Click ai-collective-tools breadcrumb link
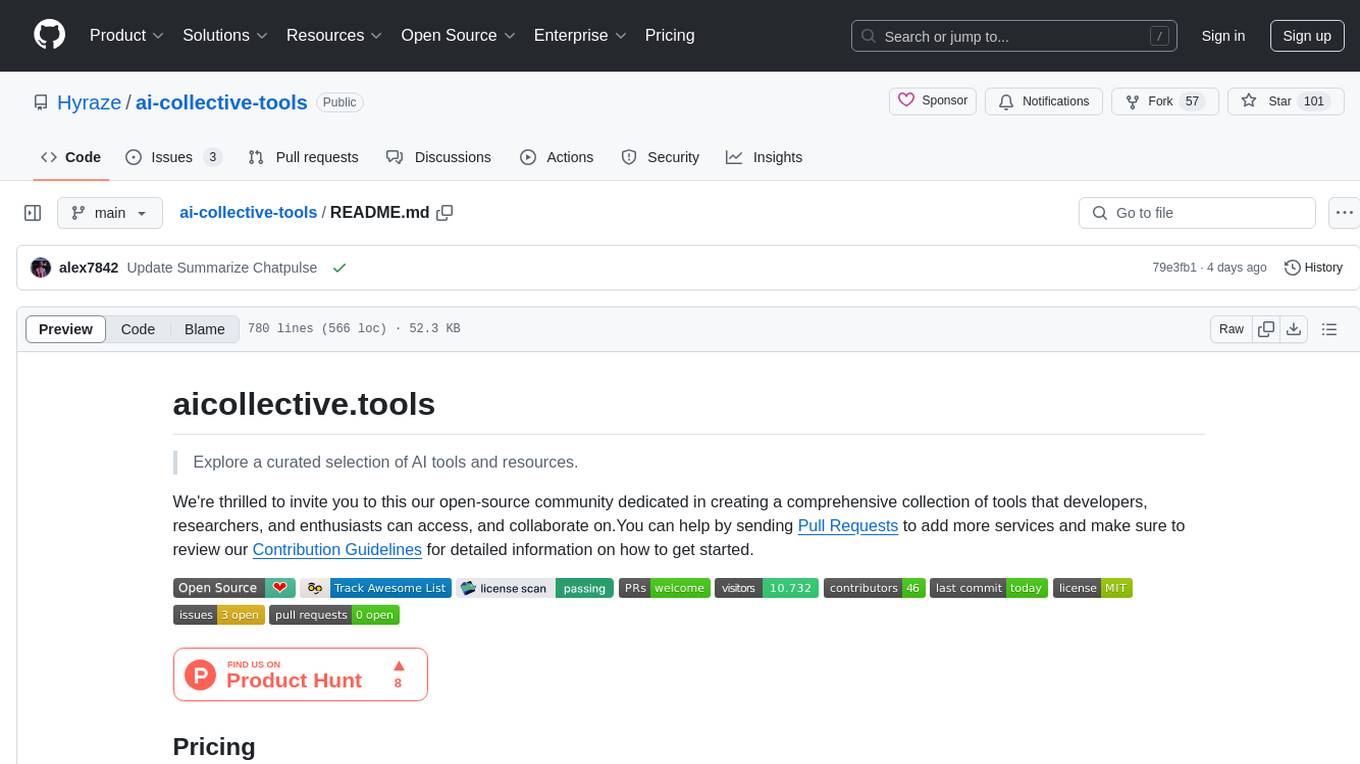 click(x=248, y=212)
